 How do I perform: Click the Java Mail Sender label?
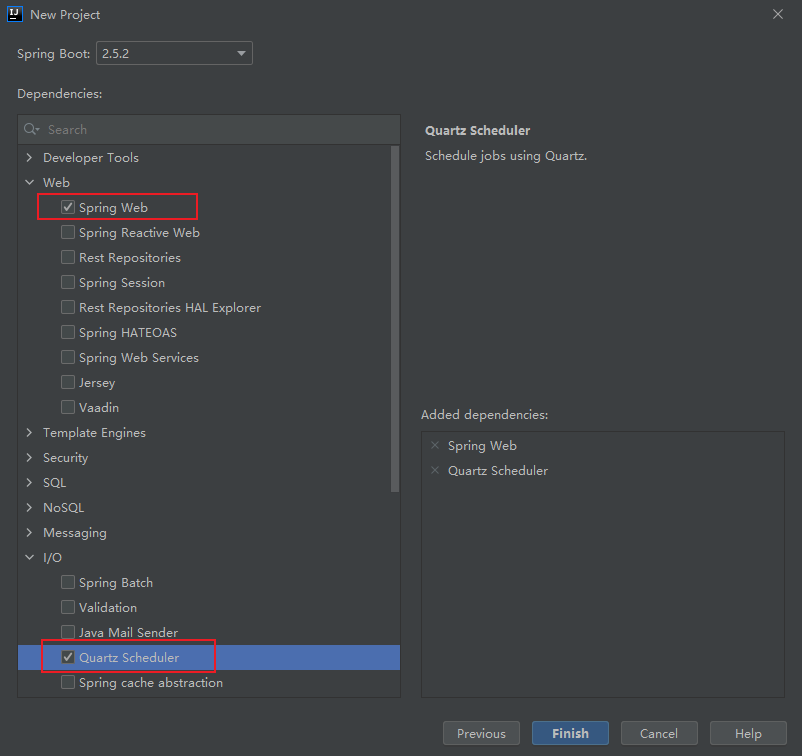(128, 633)
